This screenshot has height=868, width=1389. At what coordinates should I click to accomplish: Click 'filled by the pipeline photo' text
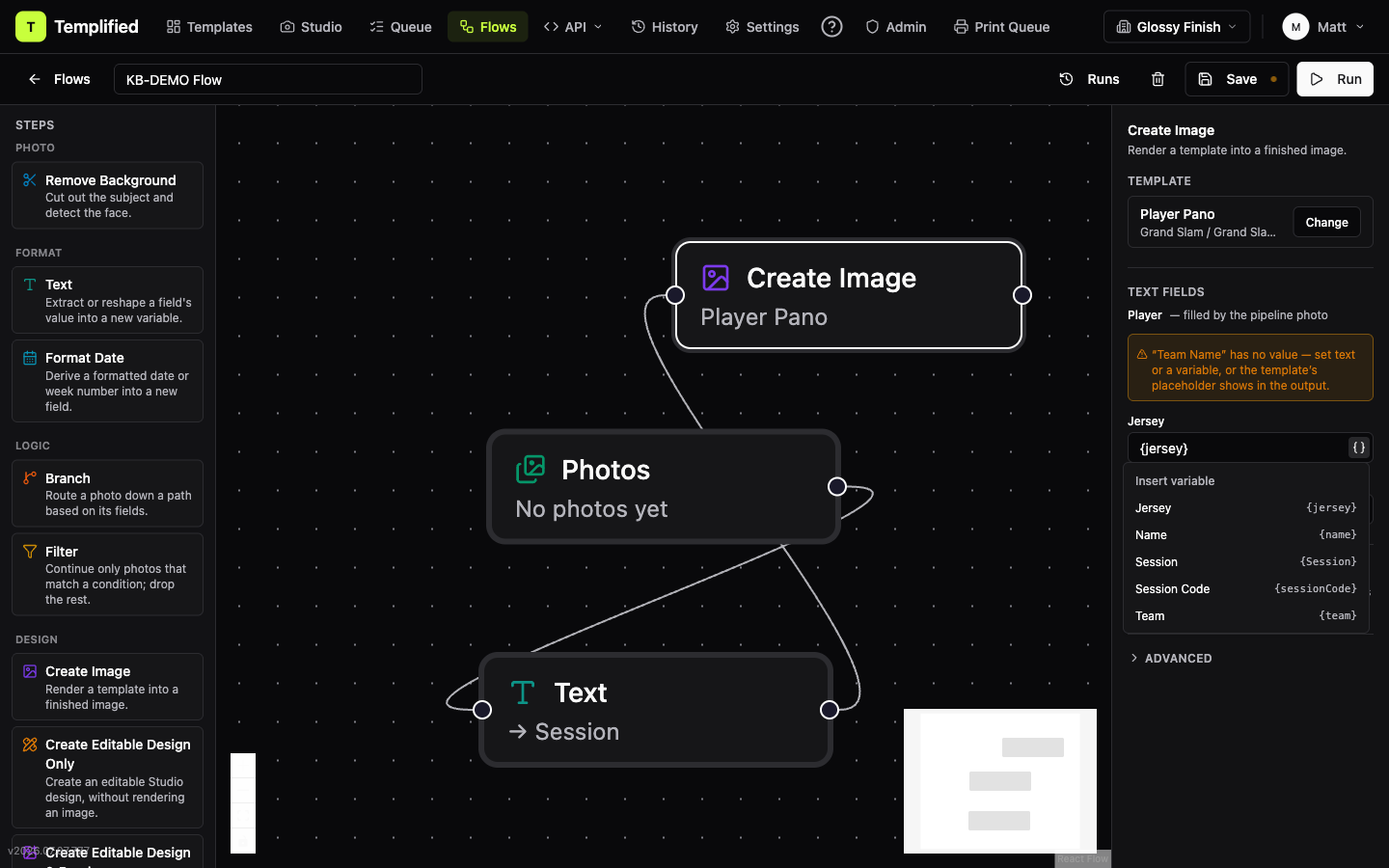(1255, 315)
